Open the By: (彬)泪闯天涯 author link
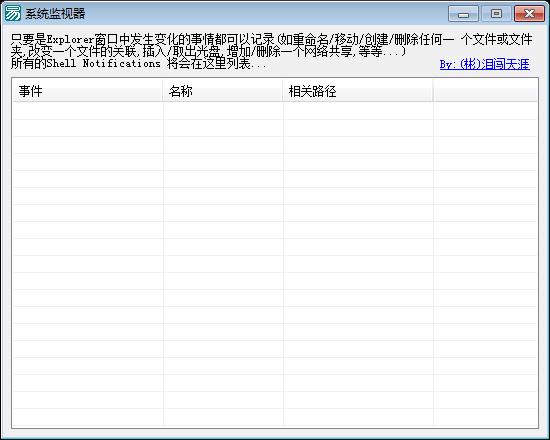The width and height of the screenshot is (550, 440). (484, 64)
